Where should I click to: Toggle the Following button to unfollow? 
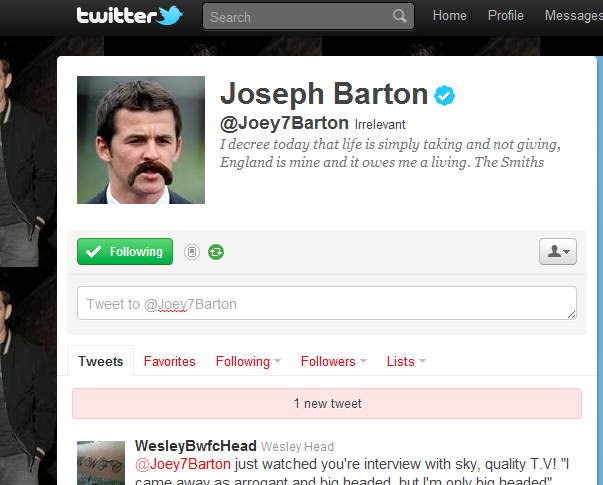coord(125,252)
